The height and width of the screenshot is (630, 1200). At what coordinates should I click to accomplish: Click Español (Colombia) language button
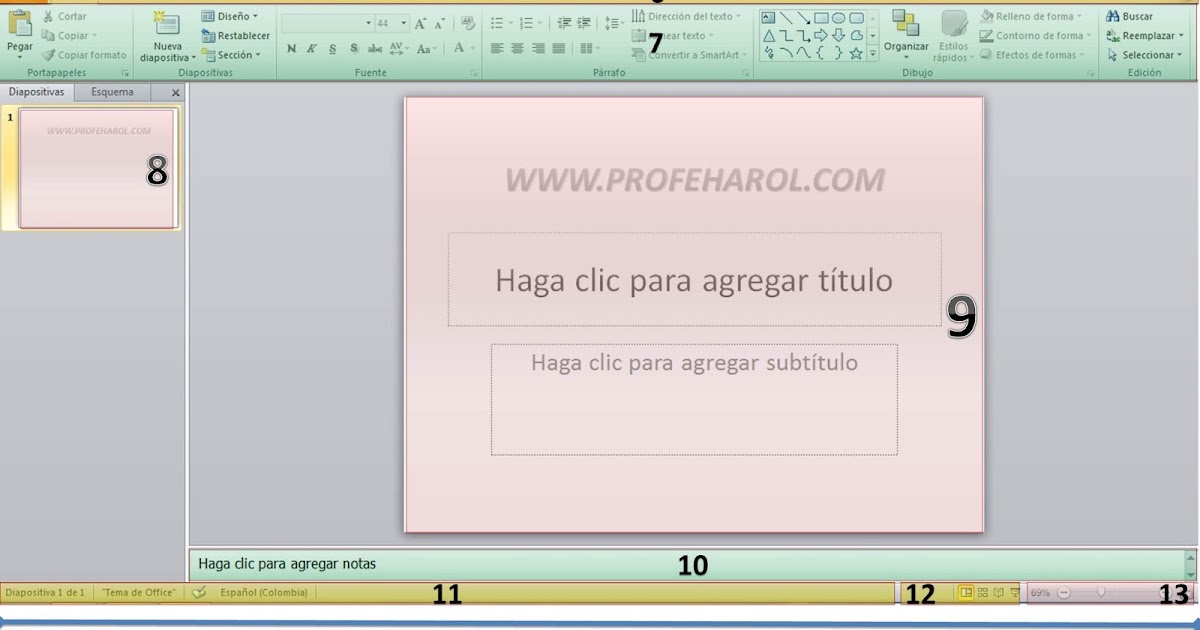[264, 592]
